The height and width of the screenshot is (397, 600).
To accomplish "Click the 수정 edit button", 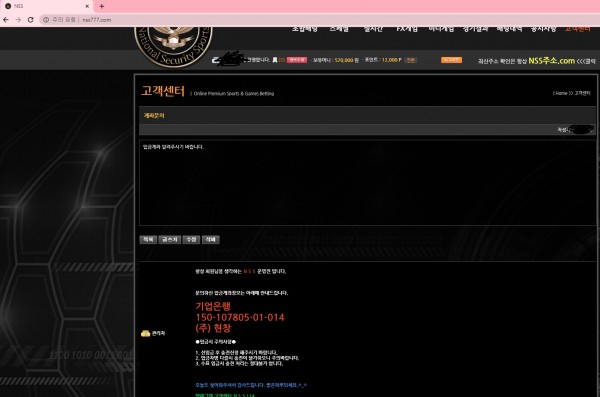I will coord(191,240).
